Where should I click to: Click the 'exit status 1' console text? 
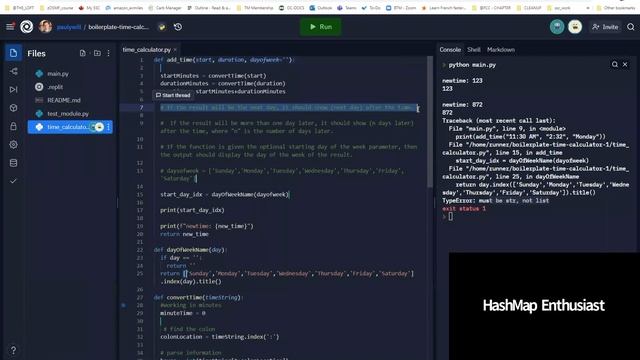[464, 209]
